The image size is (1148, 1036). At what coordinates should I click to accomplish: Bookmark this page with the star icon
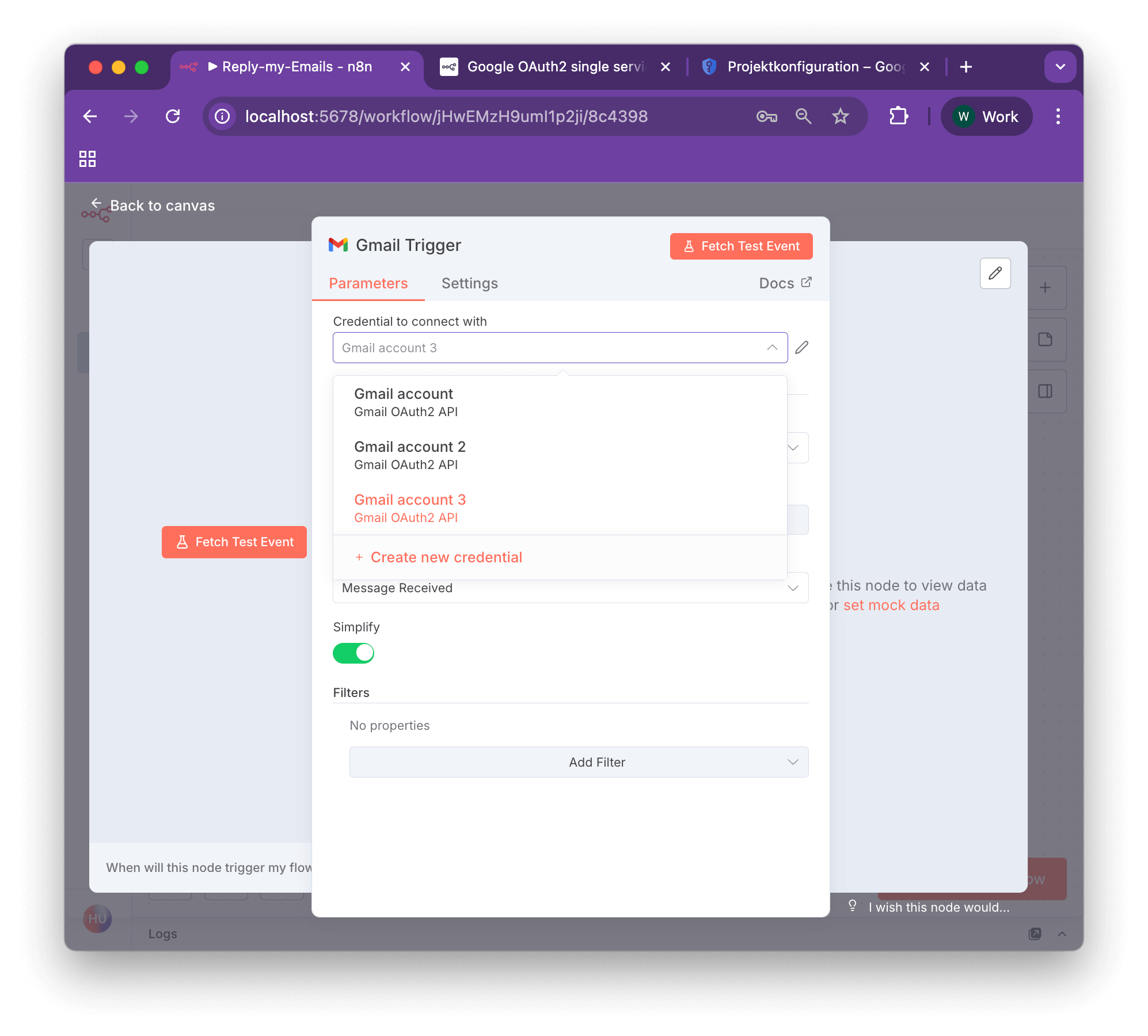[x=840, y=117]
